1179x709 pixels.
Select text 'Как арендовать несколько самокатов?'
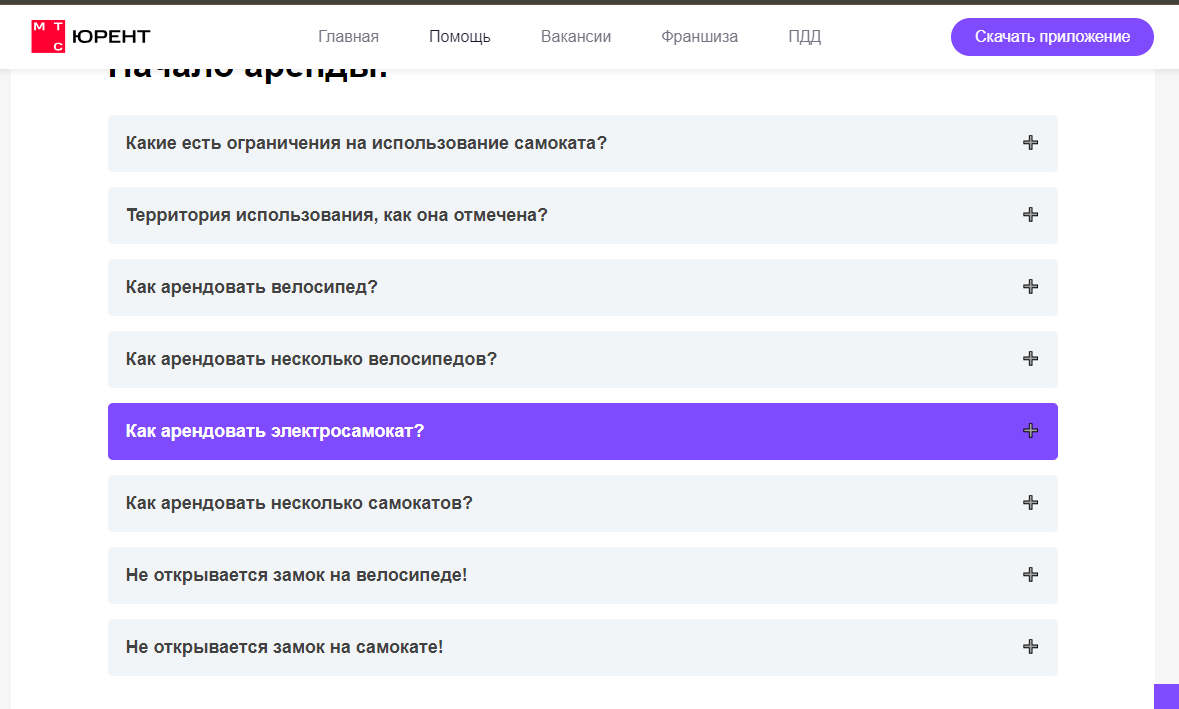(x=299, y=503)
